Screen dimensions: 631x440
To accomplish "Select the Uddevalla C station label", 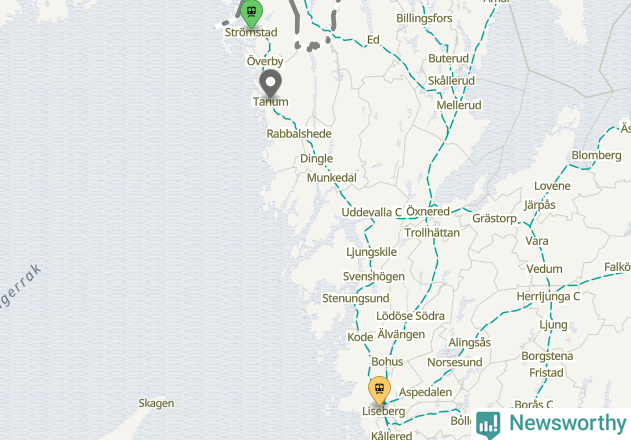I will pos(371,212).
